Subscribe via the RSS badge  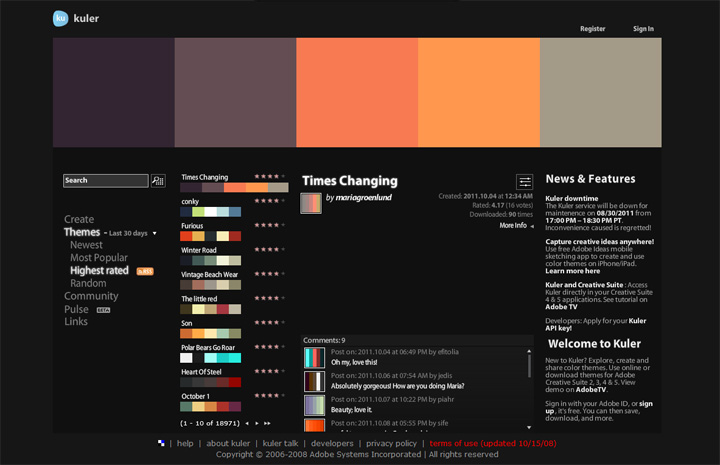tap(144, 271)
